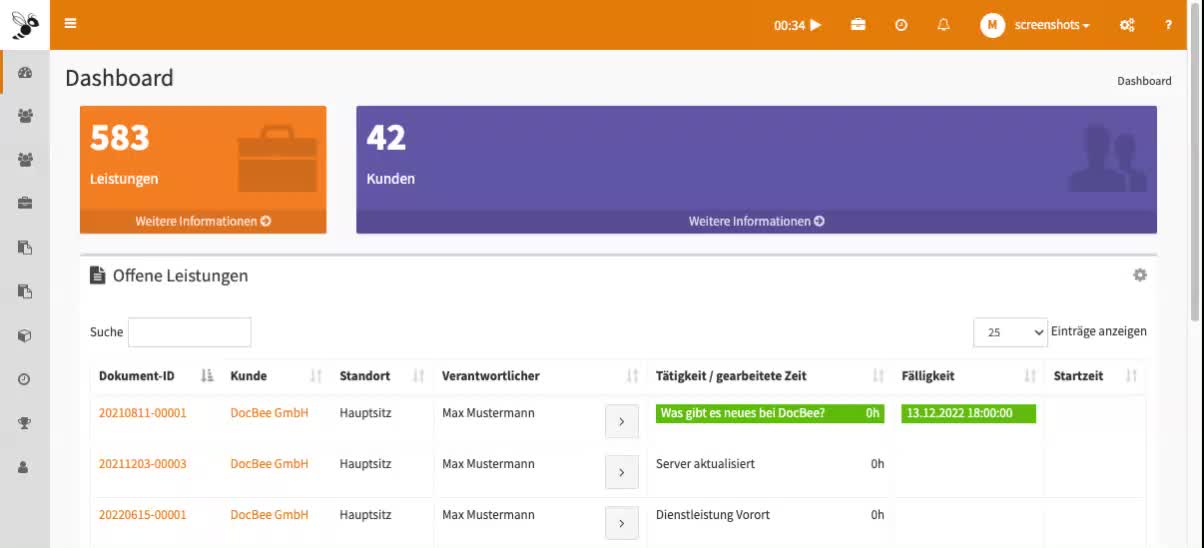Click the green 13.12.2022 due date badge
The width and height of the screenshot is (1204, 548).
[968, 413]
